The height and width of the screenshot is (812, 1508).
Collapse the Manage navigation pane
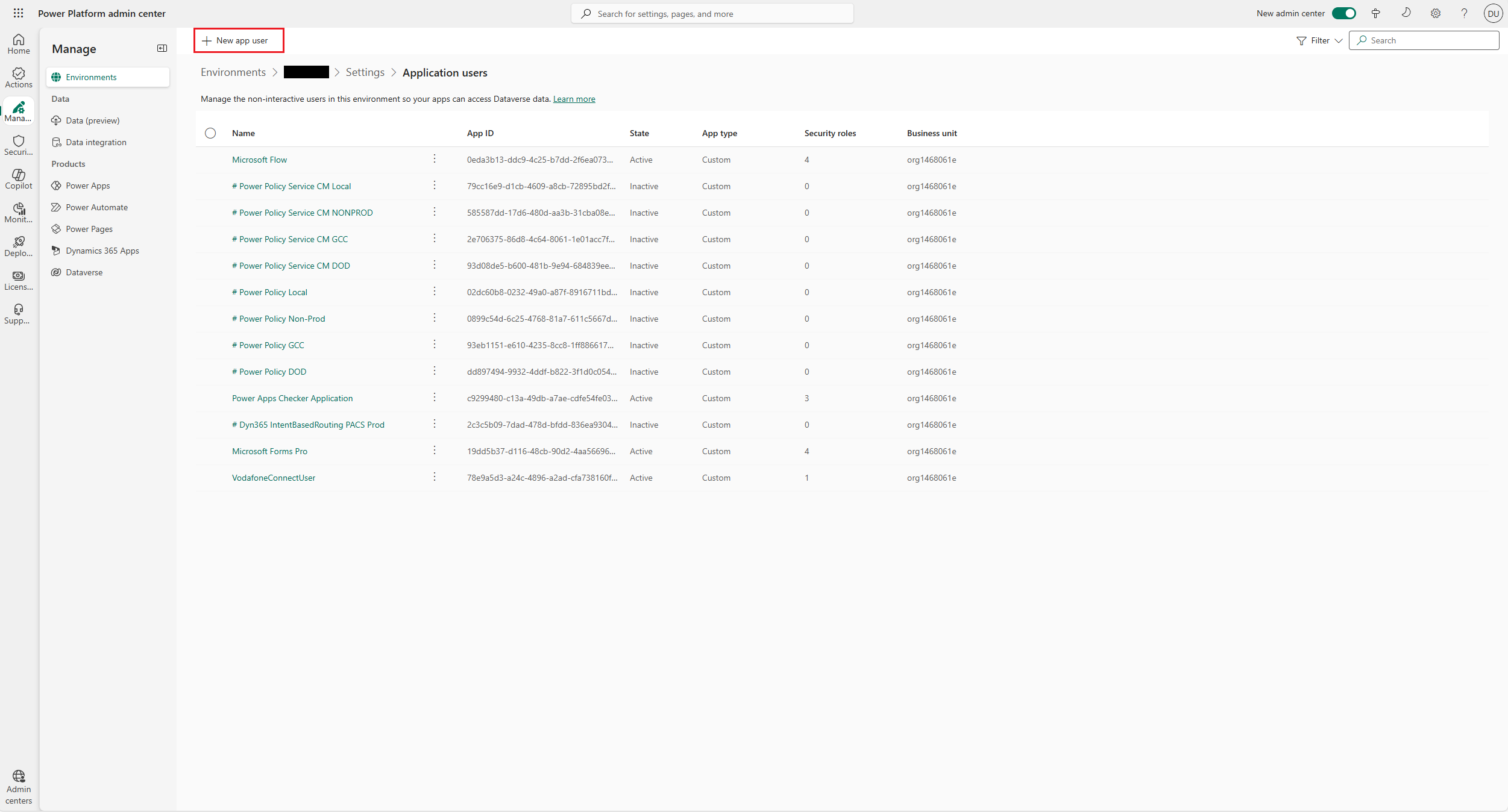click(162, 48)
